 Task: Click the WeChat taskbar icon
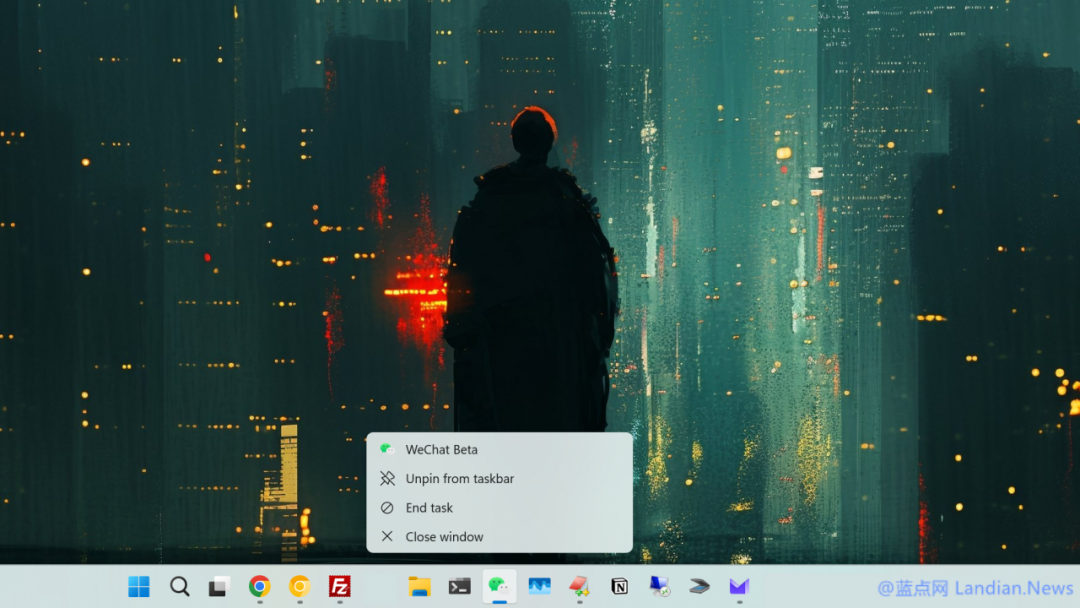pos(499,587)
